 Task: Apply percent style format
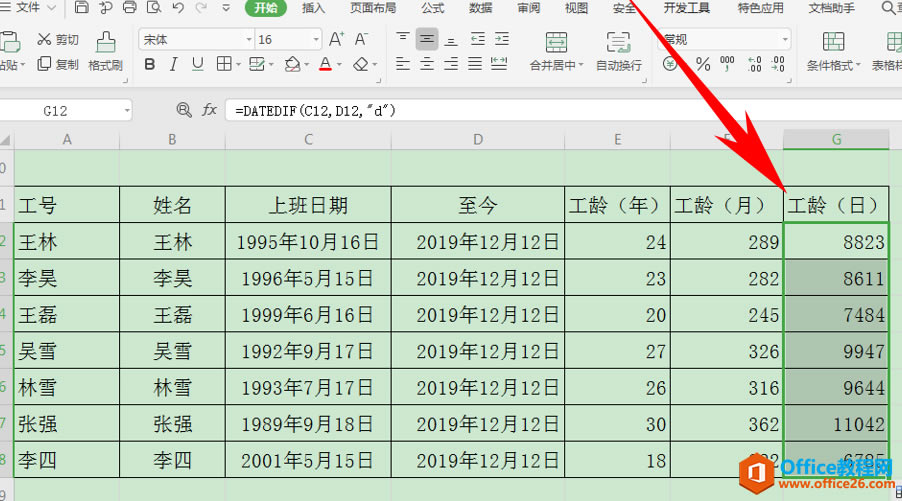pos(703,64)
